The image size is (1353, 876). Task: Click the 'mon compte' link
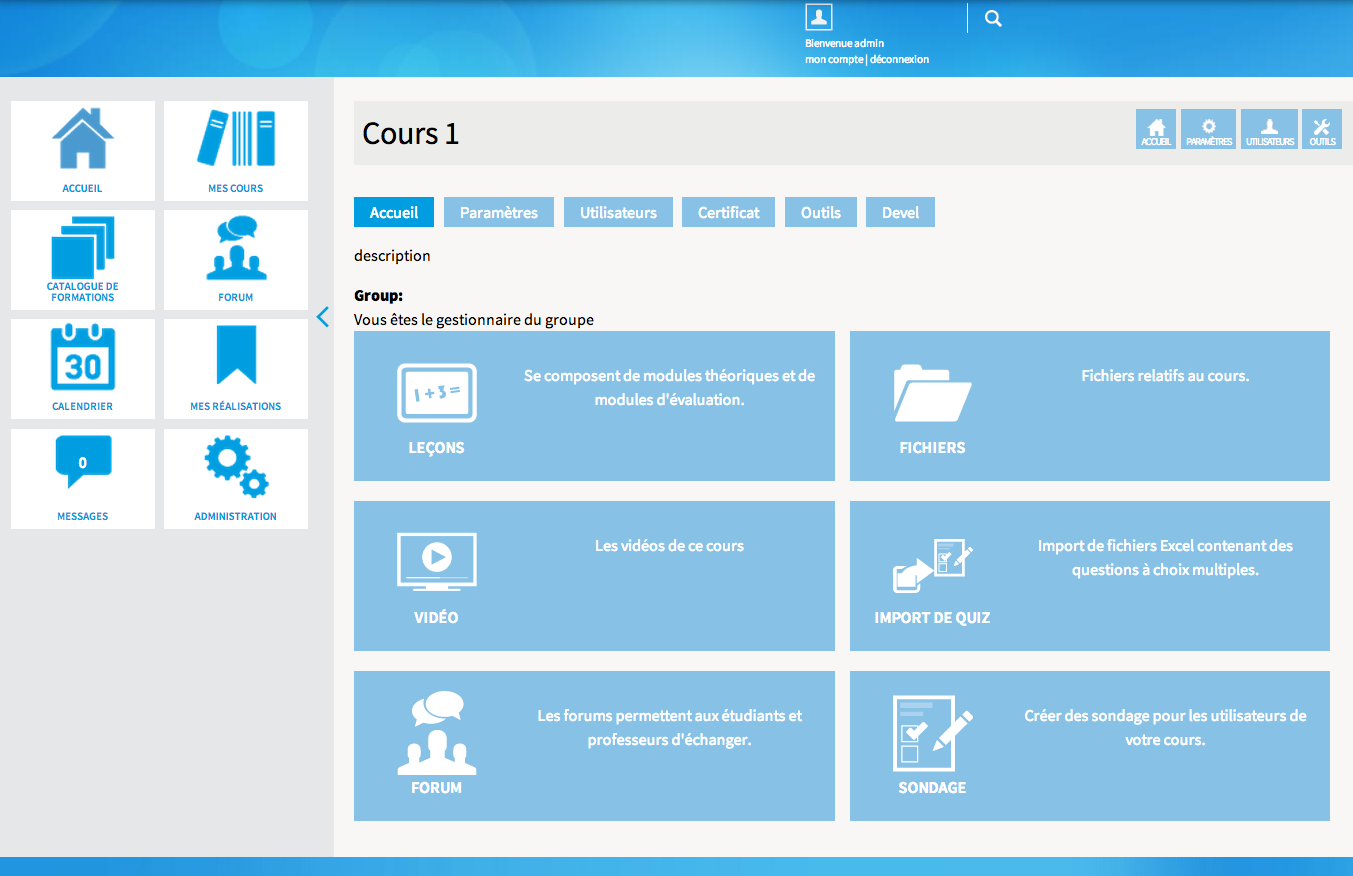tap(834, 59)
